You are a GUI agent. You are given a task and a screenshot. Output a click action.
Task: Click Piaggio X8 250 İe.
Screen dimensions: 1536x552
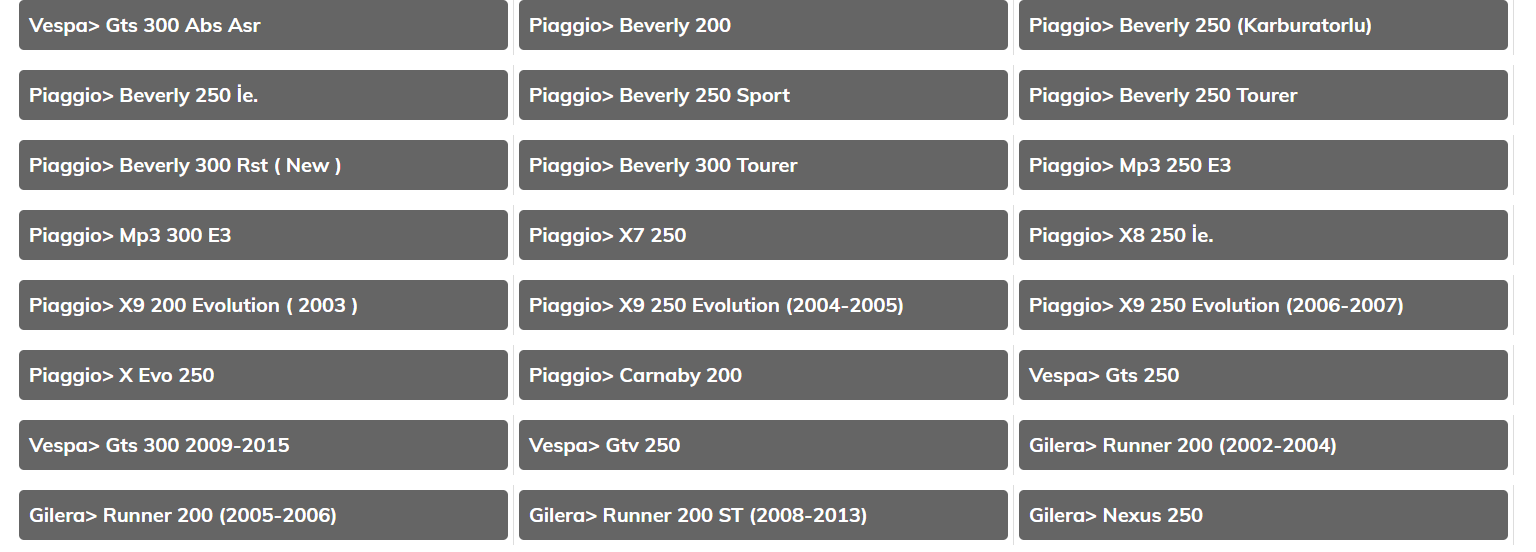point(1263,235)
